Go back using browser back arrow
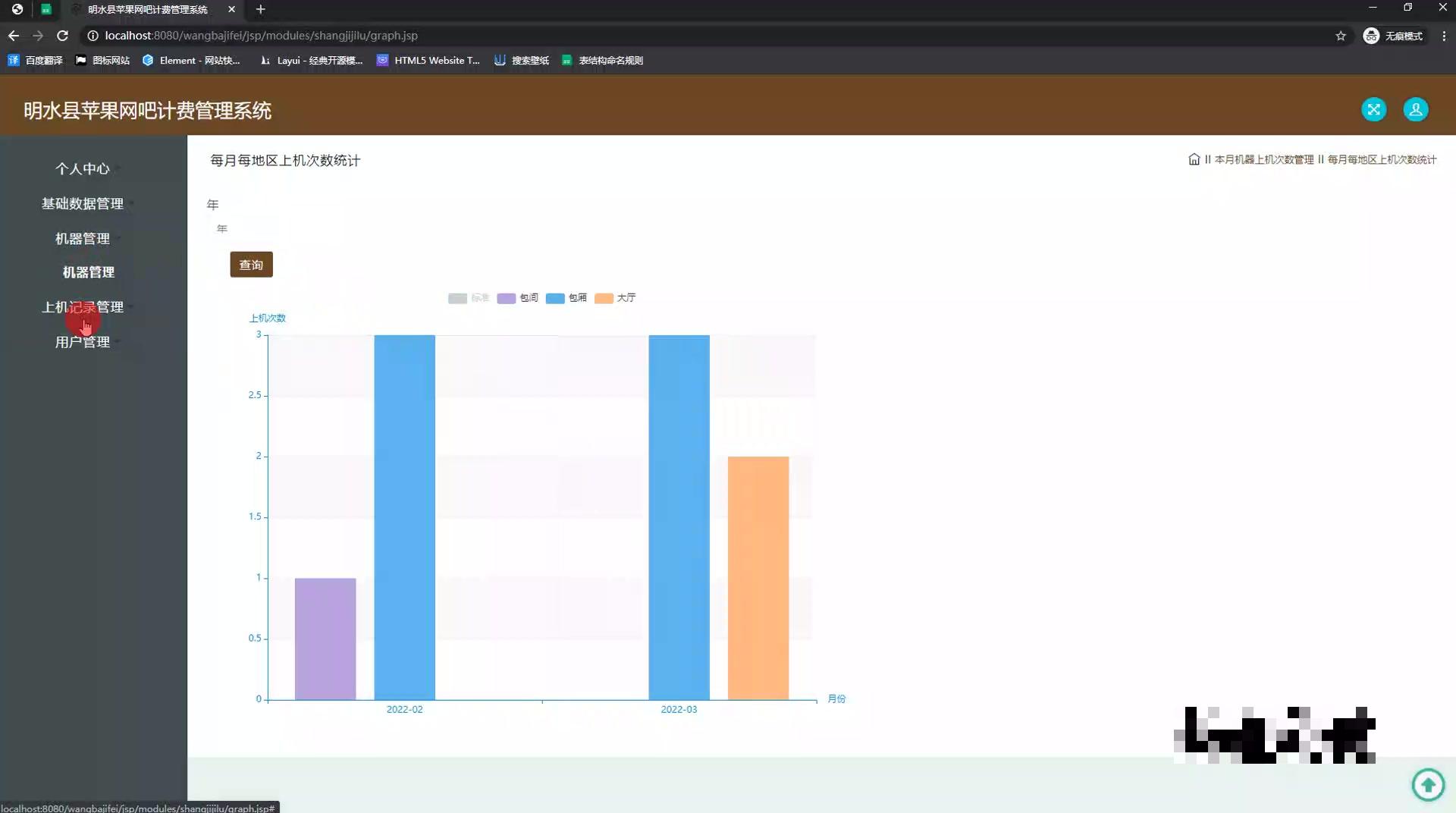The image size is (1456, 813). pos(14,36)
